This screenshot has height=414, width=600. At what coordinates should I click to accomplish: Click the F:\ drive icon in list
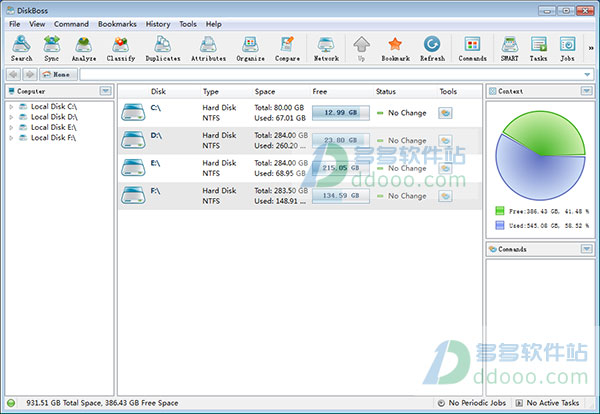(133, 195)
